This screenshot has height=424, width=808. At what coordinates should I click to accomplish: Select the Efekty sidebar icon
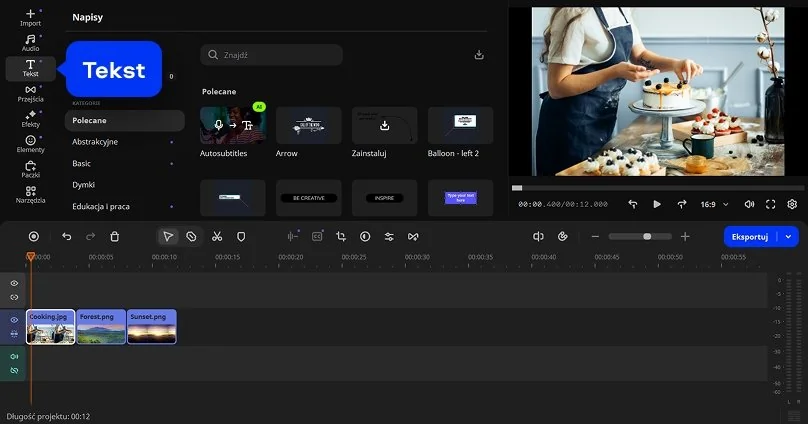coord(30,119)
